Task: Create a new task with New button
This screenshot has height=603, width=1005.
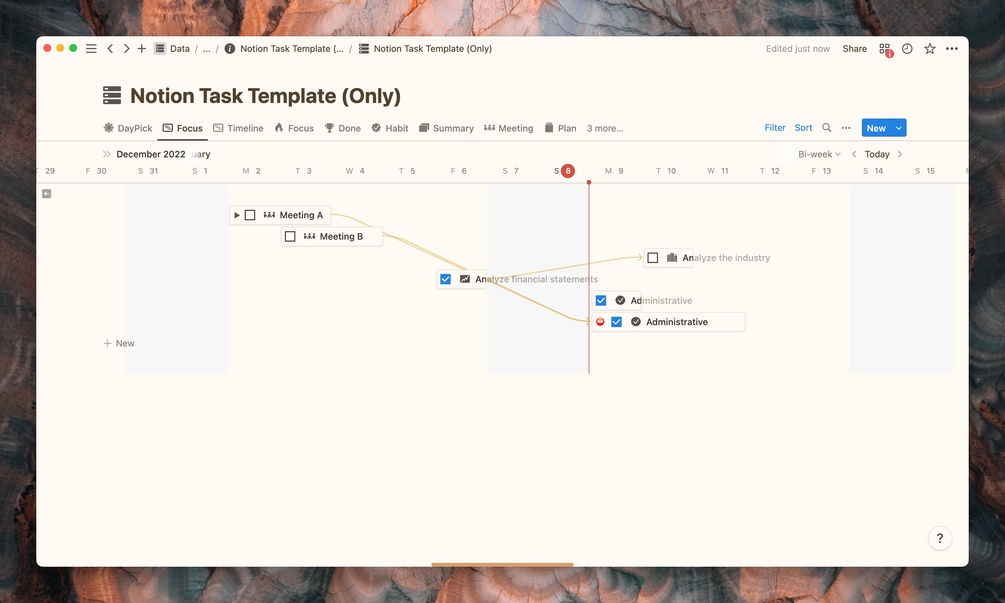Action: [x=876, y=128]
